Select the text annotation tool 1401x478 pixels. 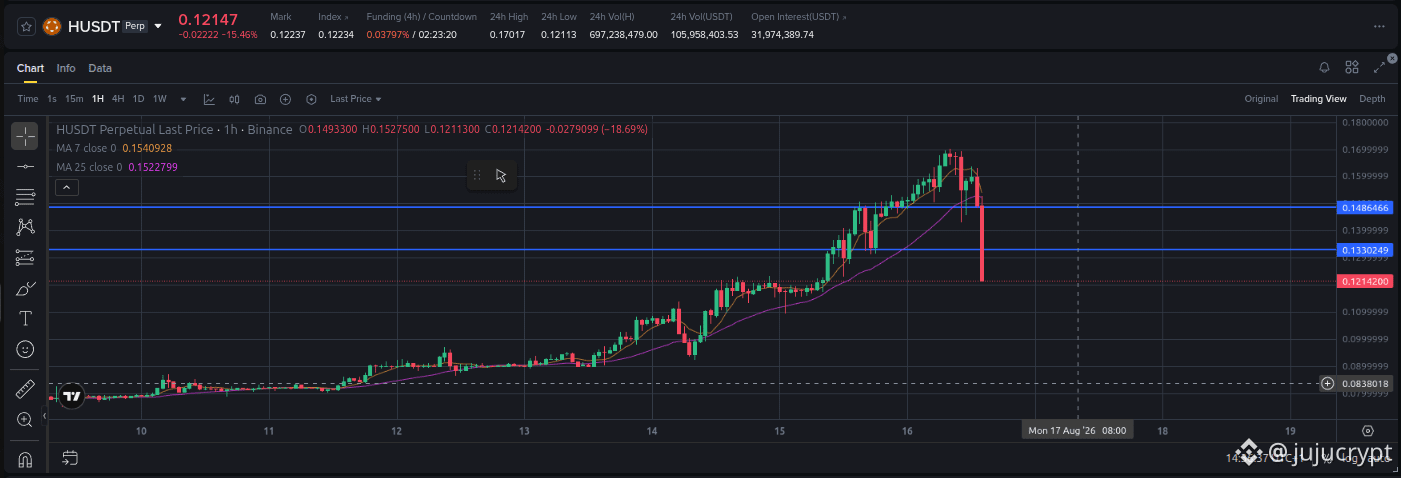coord(25,318)
